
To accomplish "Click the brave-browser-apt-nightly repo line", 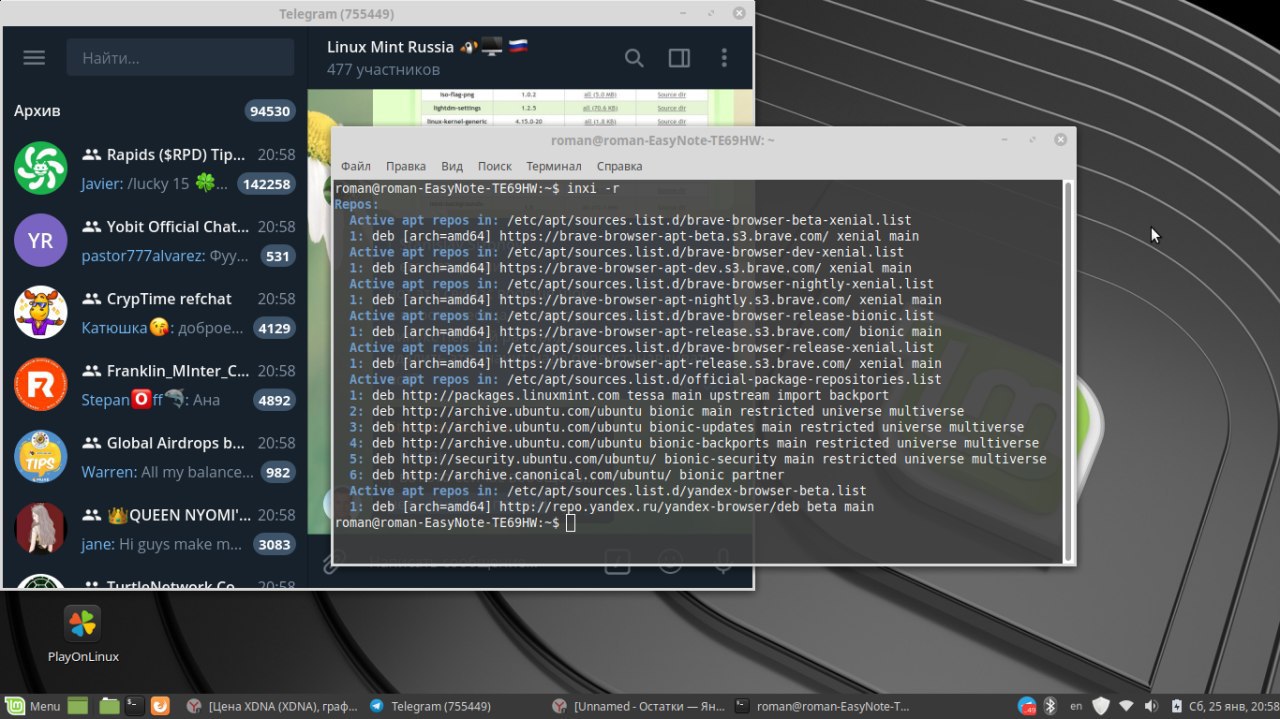I will click(x=645, y=300).
